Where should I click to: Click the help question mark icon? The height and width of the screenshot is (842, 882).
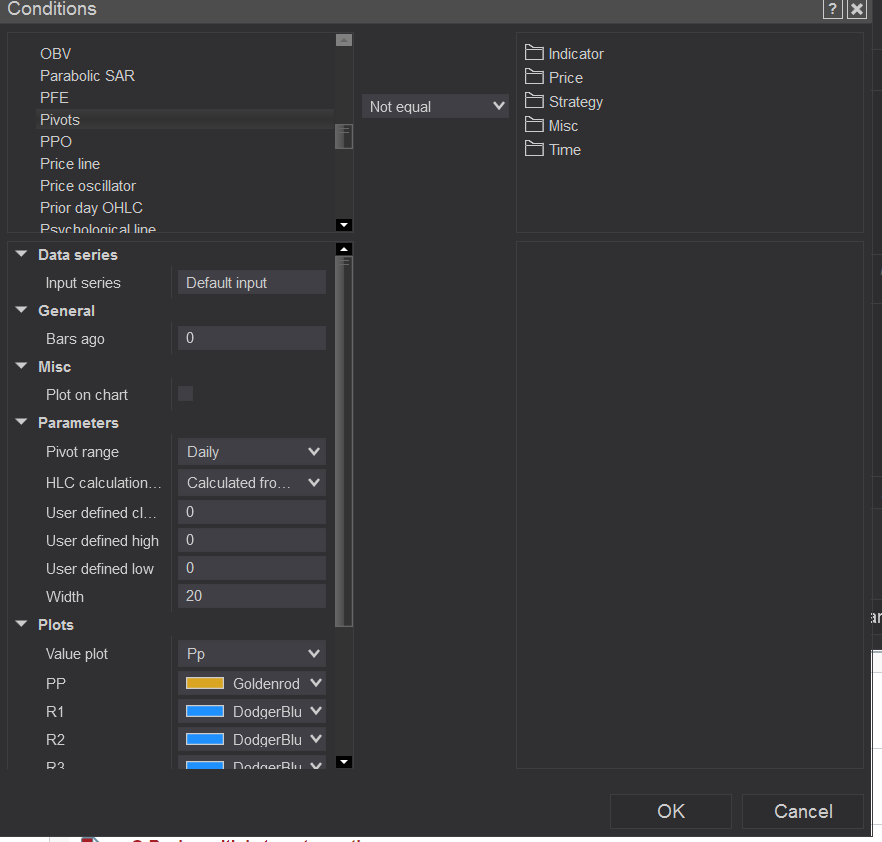coord(832,9)
